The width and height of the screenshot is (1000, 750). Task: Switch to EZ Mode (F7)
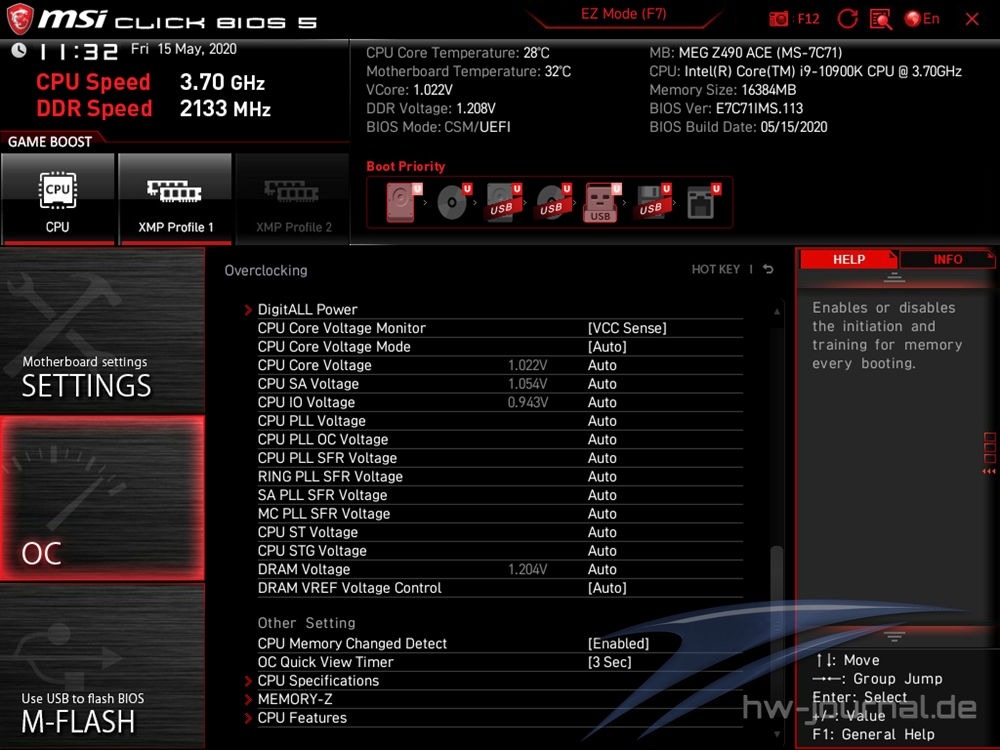click(x=624, y=15)
